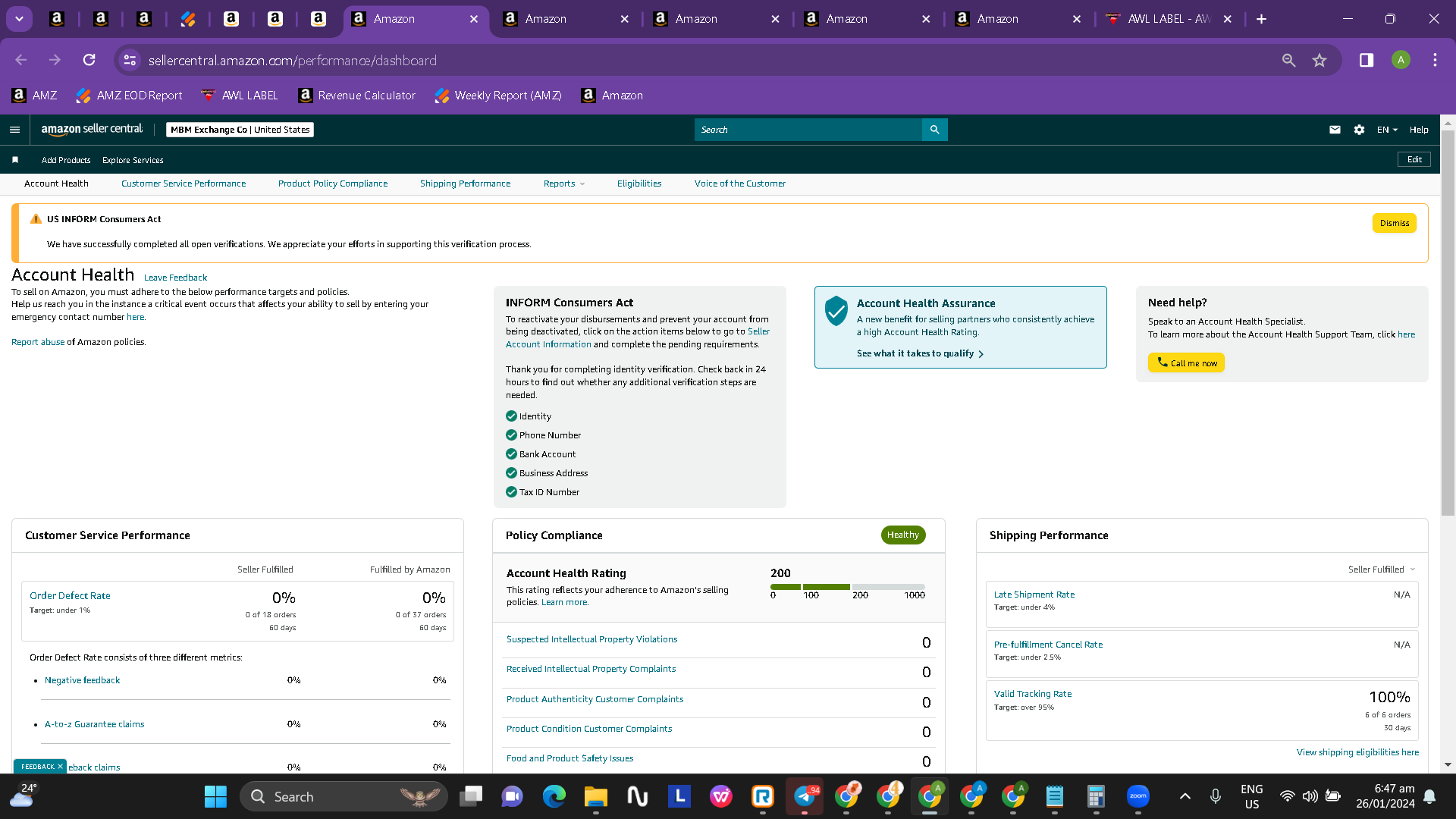Click the Call me now button
Screen dimensions: 1456x819
click(1186, 362)
